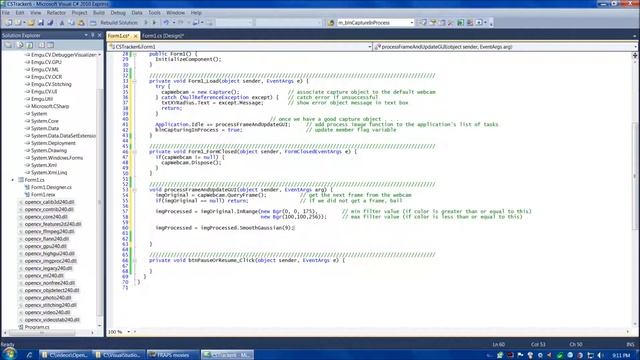Close the Form1.cs tab
The image size is (640, 360).
click(136, 36)
